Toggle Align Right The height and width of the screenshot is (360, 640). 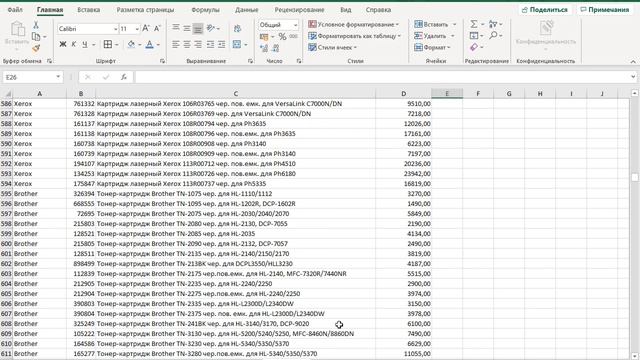(x=198, y=44)
